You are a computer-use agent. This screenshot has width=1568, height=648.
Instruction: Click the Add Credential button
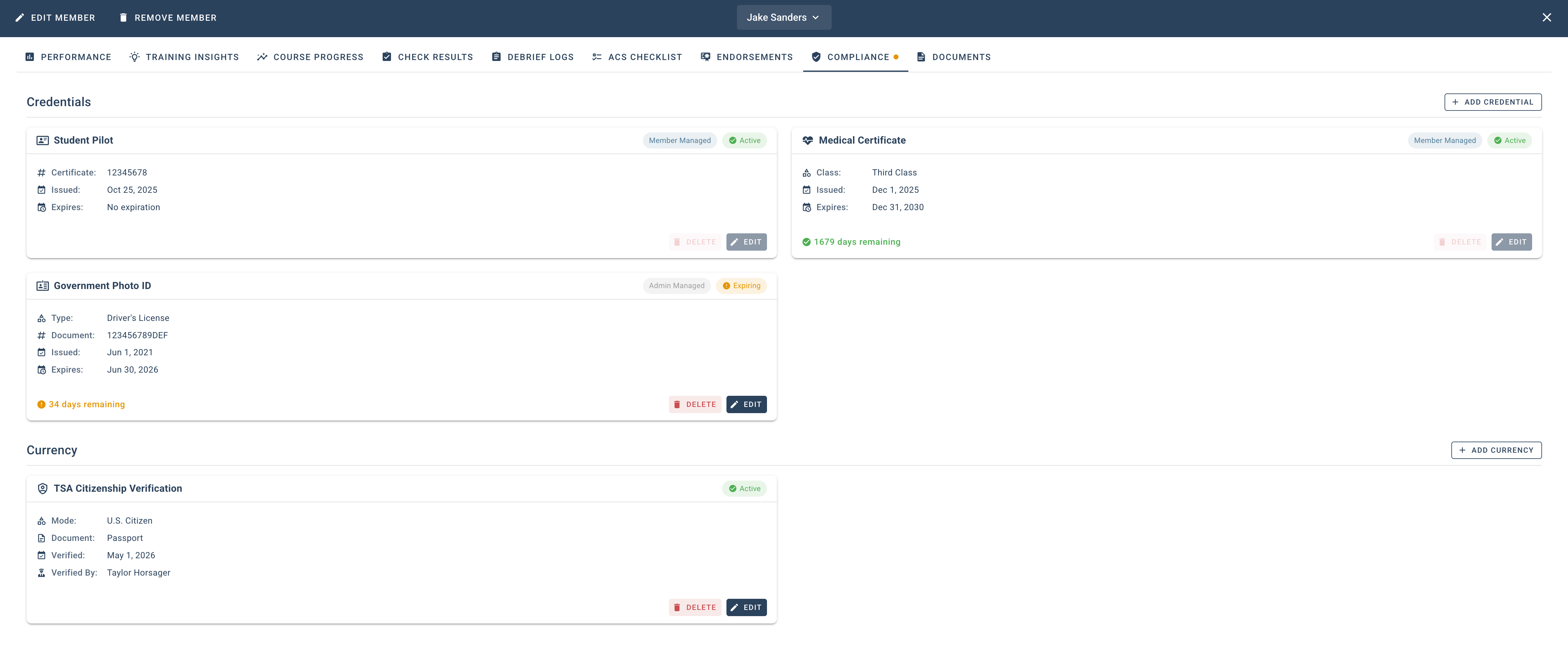point(1493,102)
